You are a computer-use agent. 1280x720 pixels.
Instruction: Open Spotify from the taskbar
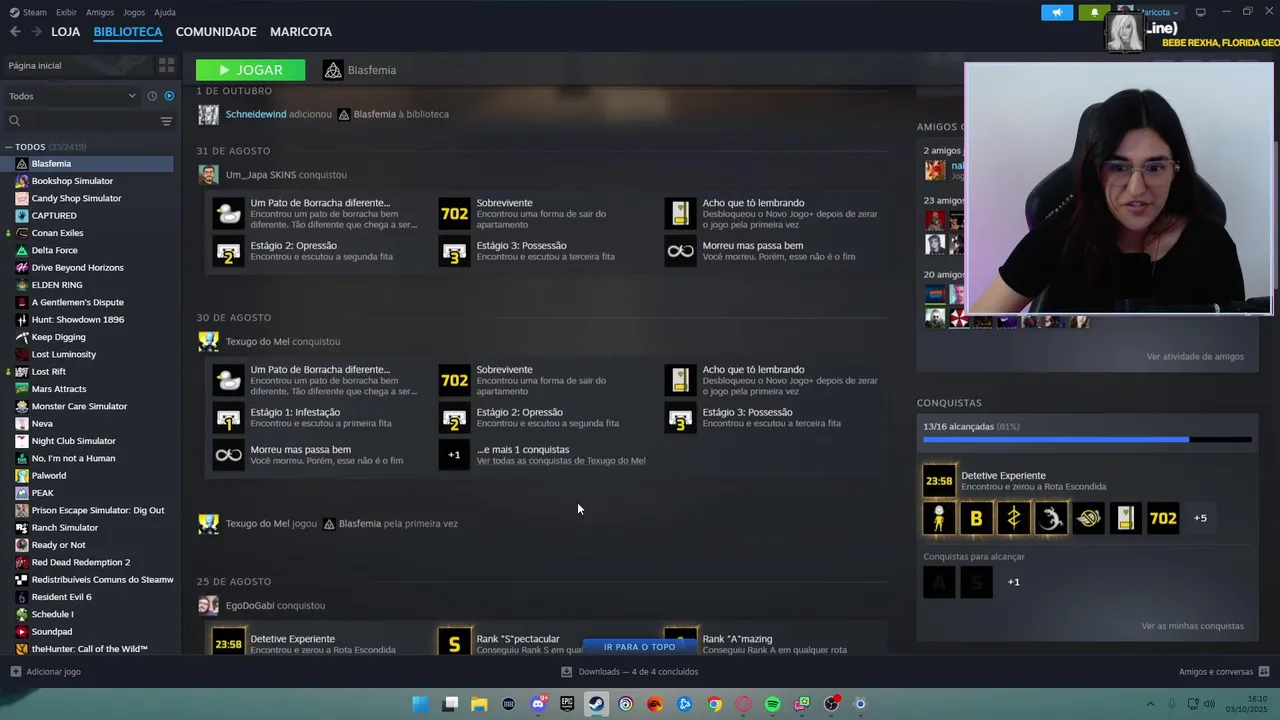(772, 704)
